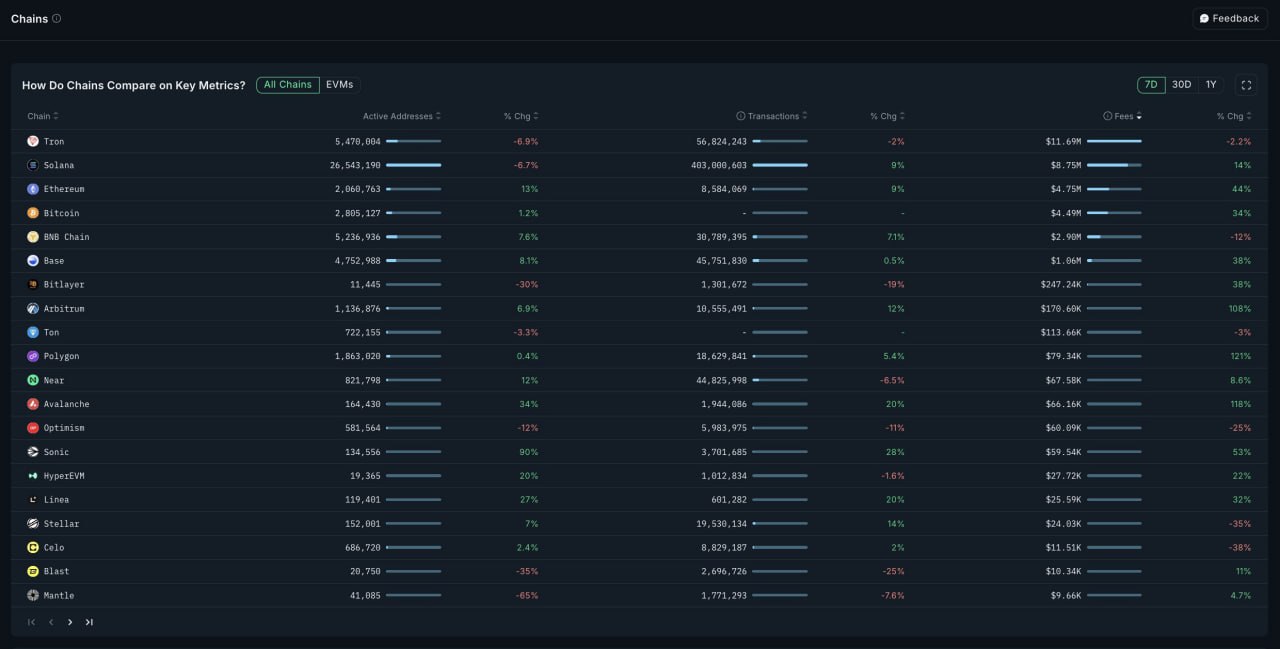Click the Ton chain logo icon
Viewport: 1280px width, 649px height.
click(x=33, y=332)
